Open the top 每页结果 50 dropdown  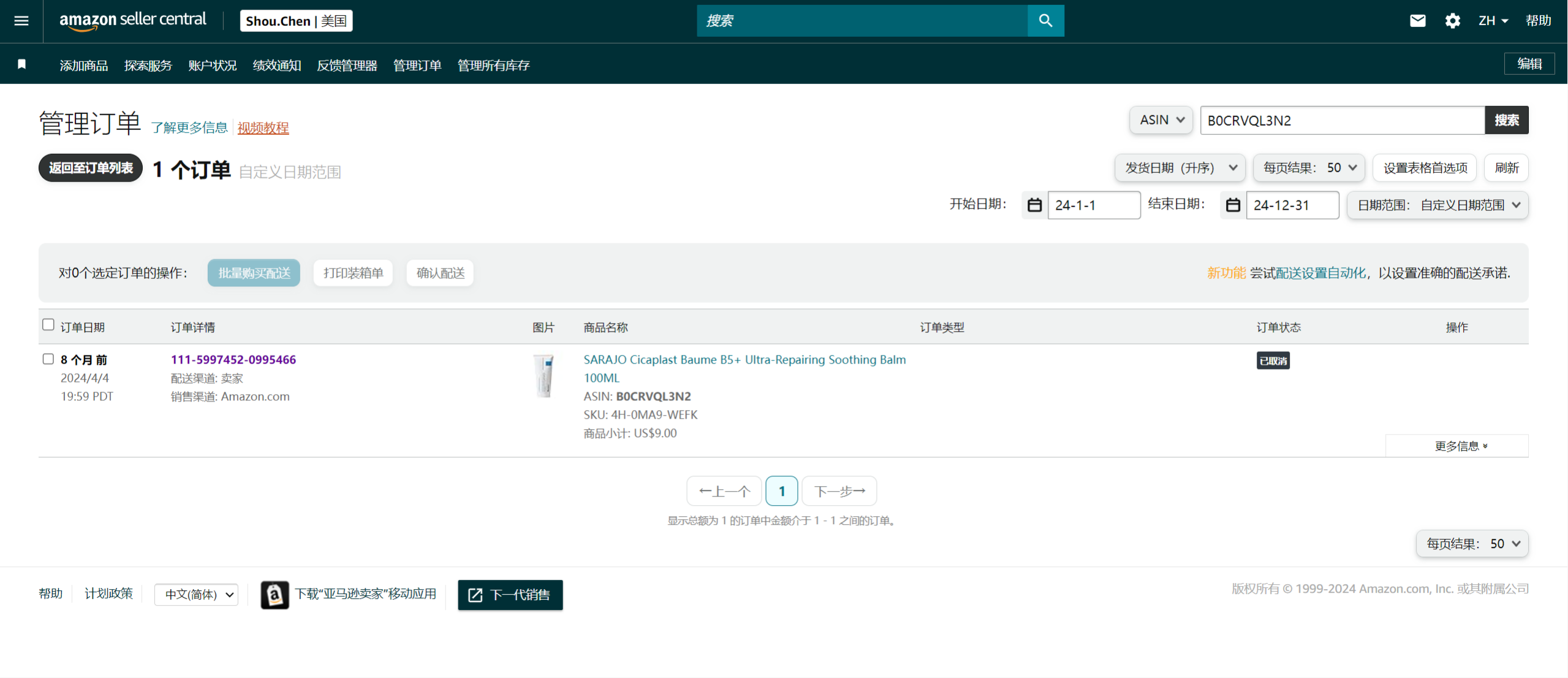click(1309, 168)
